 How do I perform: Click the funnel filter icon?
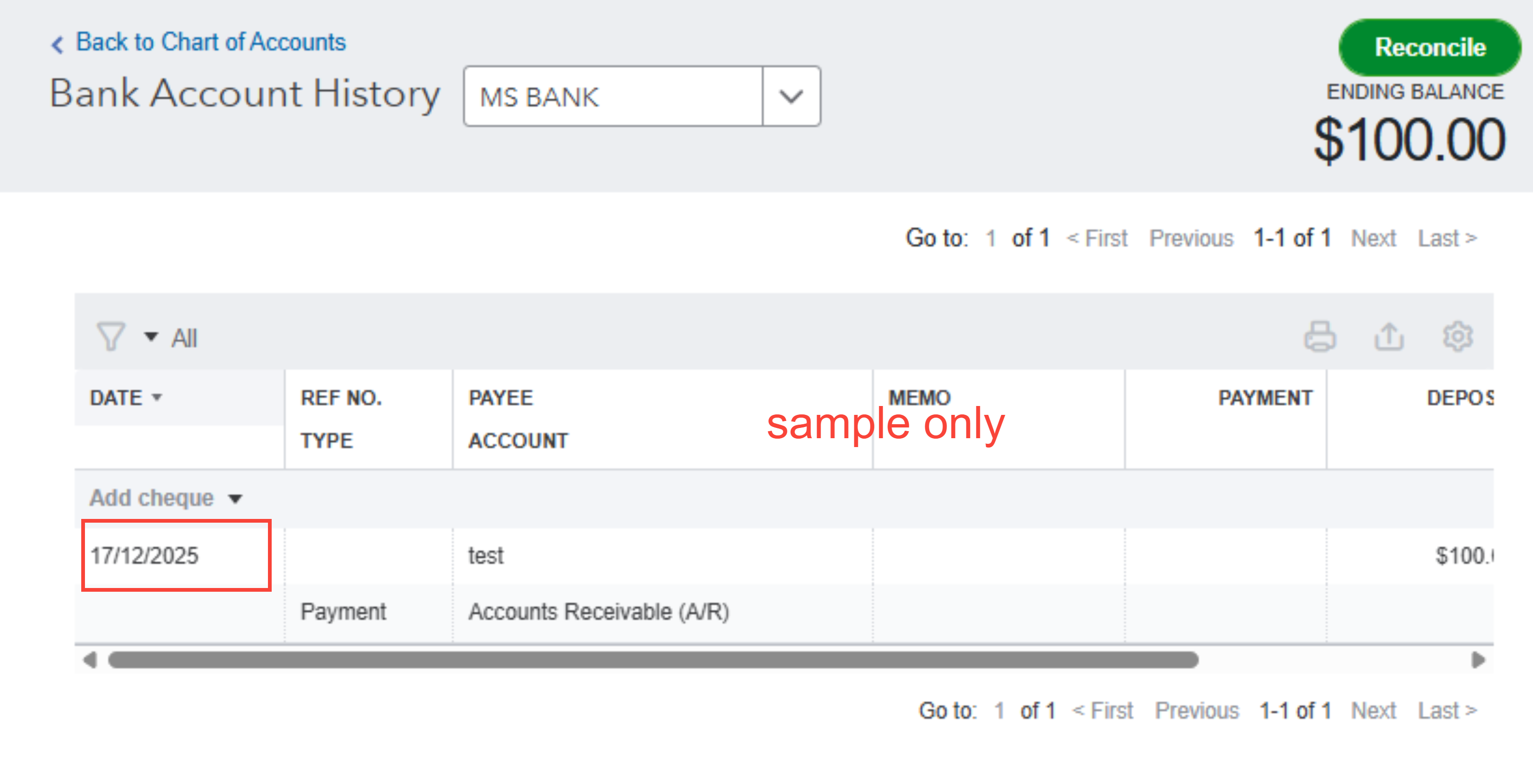tap(111, 336)
